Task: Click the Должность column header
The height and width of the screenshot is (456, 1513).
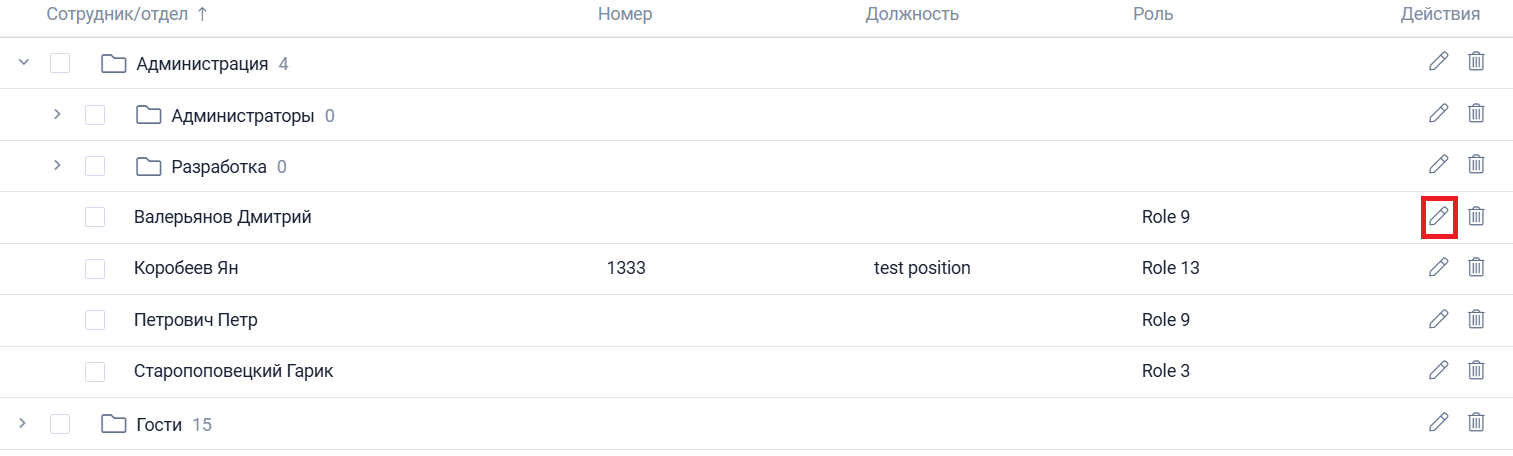Action: coord(912,14)
